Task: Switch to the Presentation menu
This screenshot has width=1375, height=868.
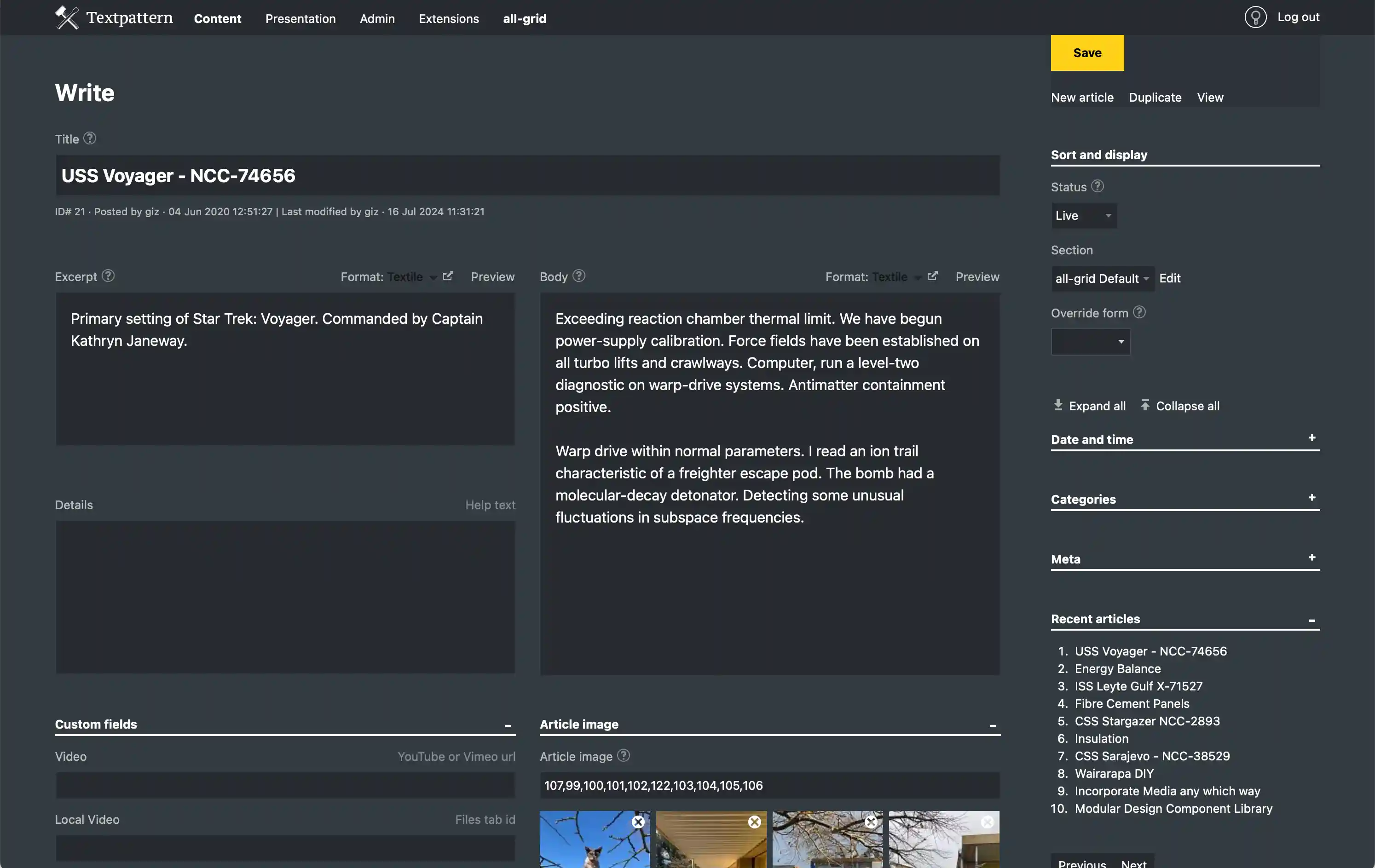Action: tap(300, 18)
